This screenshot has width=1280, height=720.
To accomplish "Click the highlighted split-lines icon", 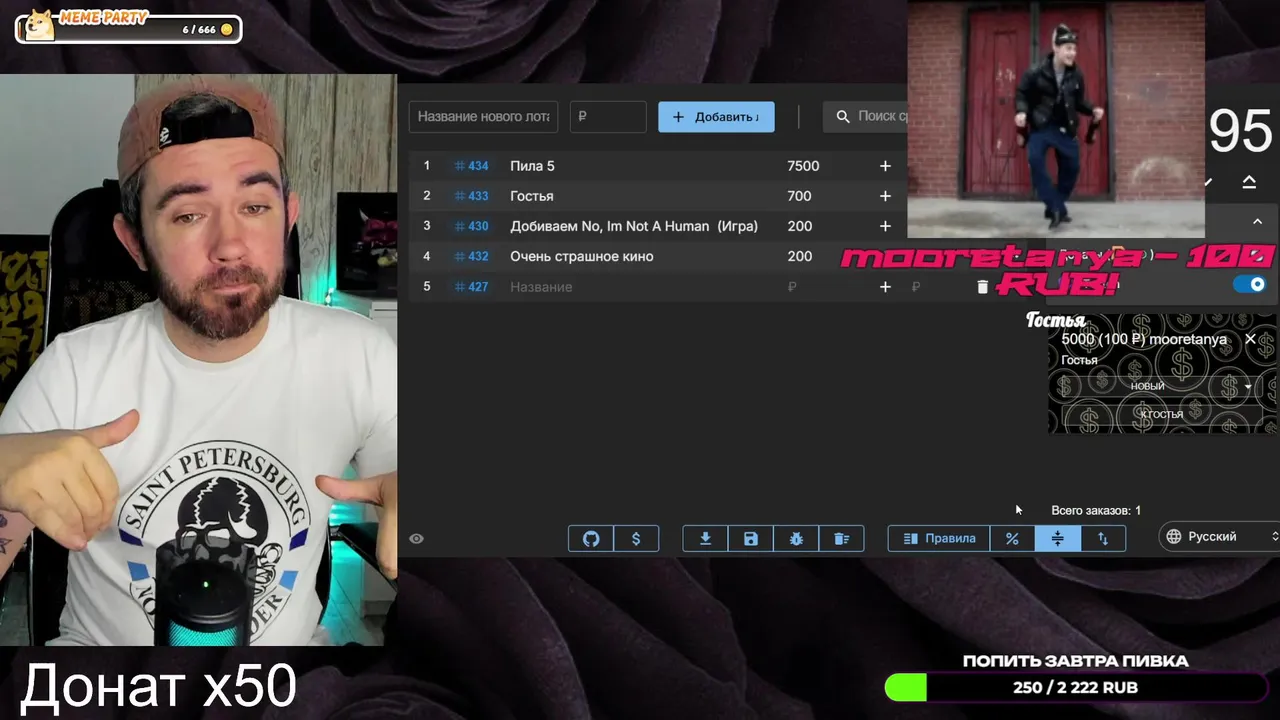I will point(1058,539).
